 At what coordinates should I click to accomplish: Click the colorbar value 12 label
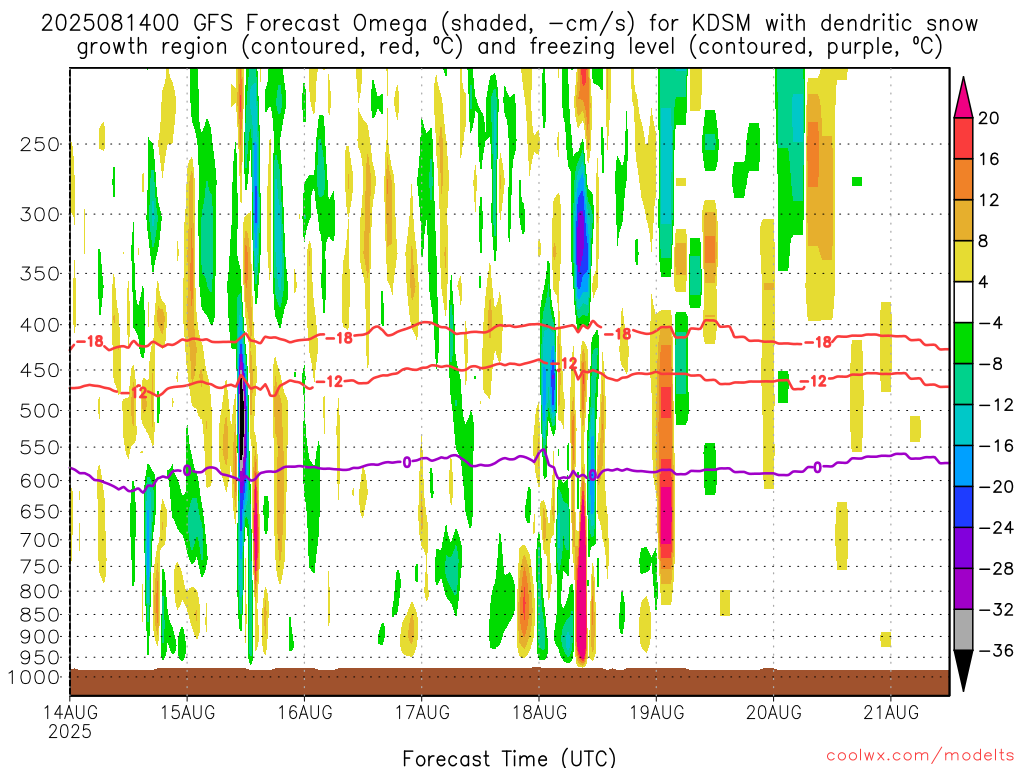[x=989, y=200]
